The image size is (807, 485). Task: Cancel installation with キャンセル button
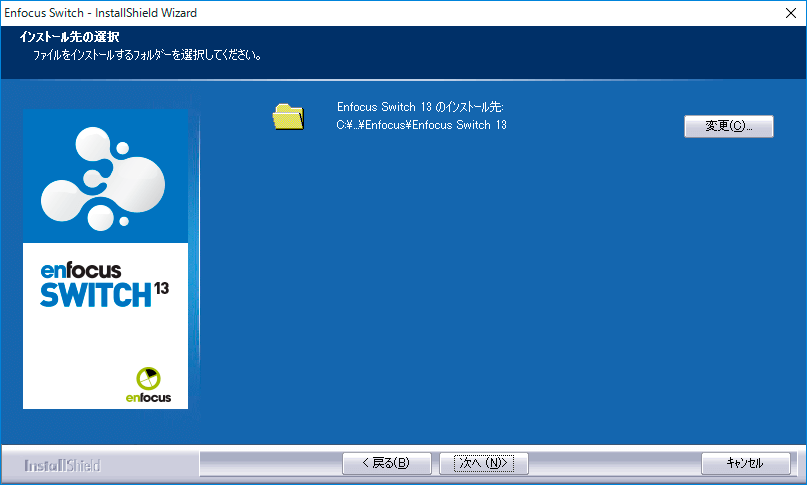point(745,463)
